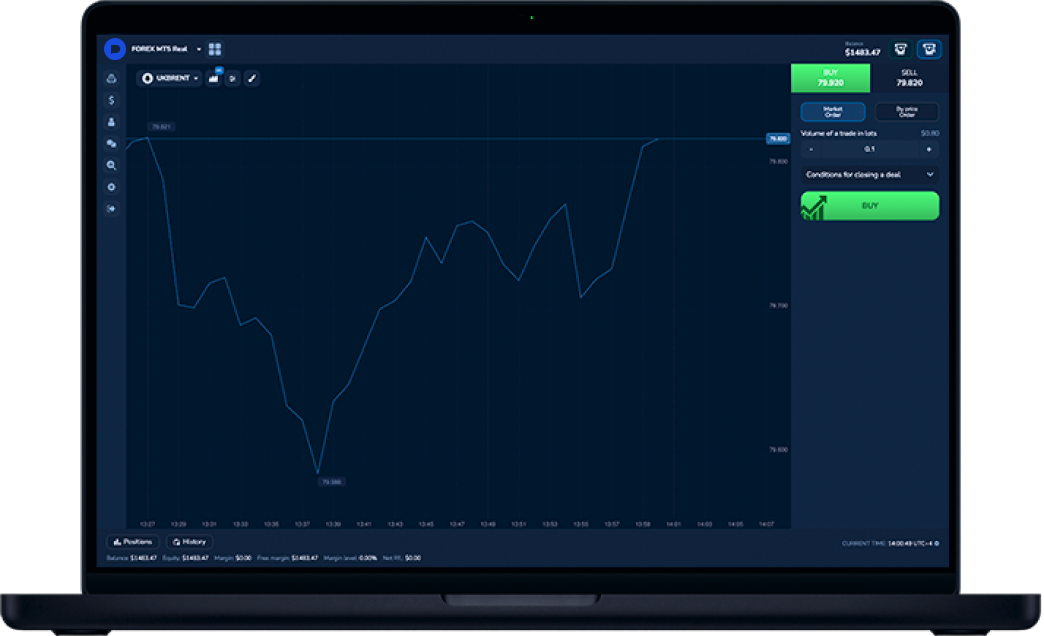Screen dimensions: 1044x636
Task: Open the grid layout icon in header
Action: click(215, 49)
